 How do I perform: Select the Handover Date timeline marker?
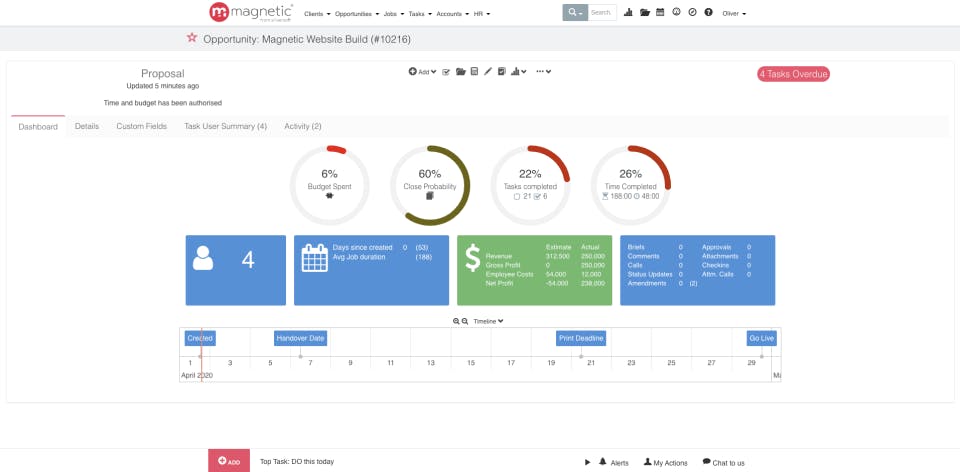click(301, 339)
